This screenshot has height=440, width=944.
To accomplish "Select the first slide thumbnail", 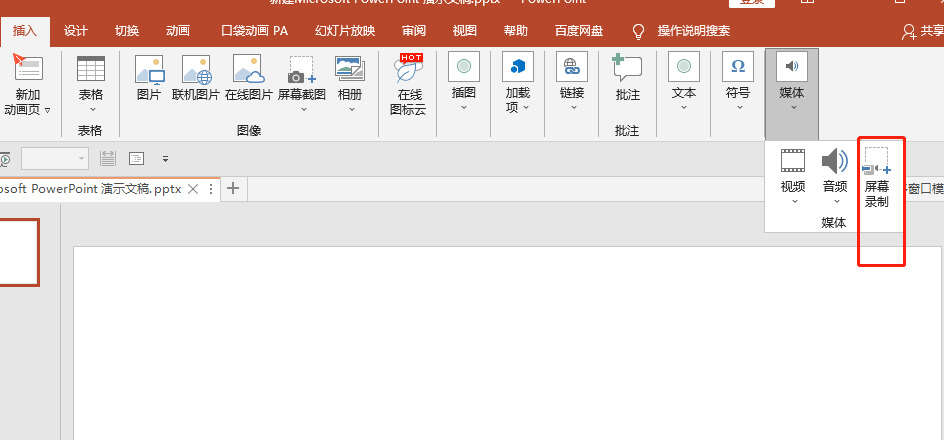I will point(20,252).
